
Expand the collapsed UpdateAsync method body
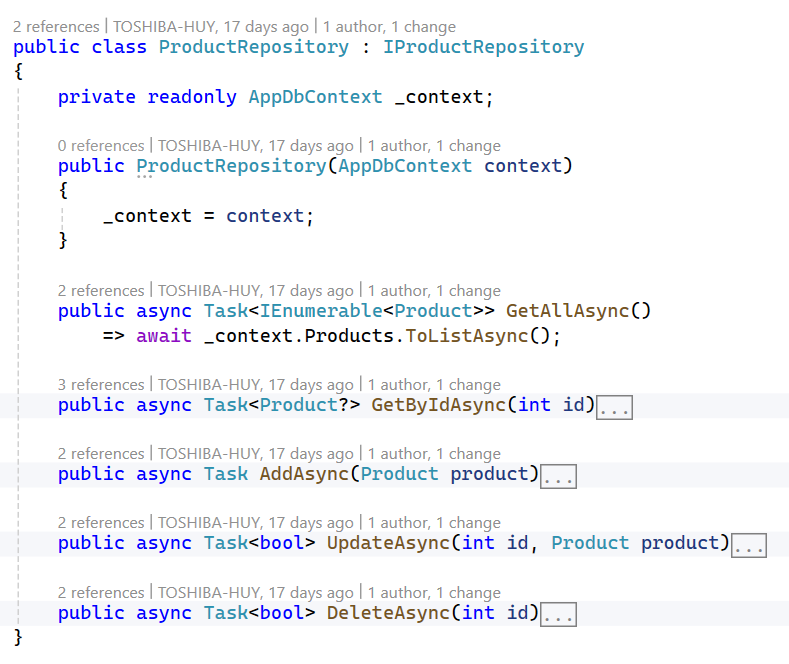click(748, 545)
